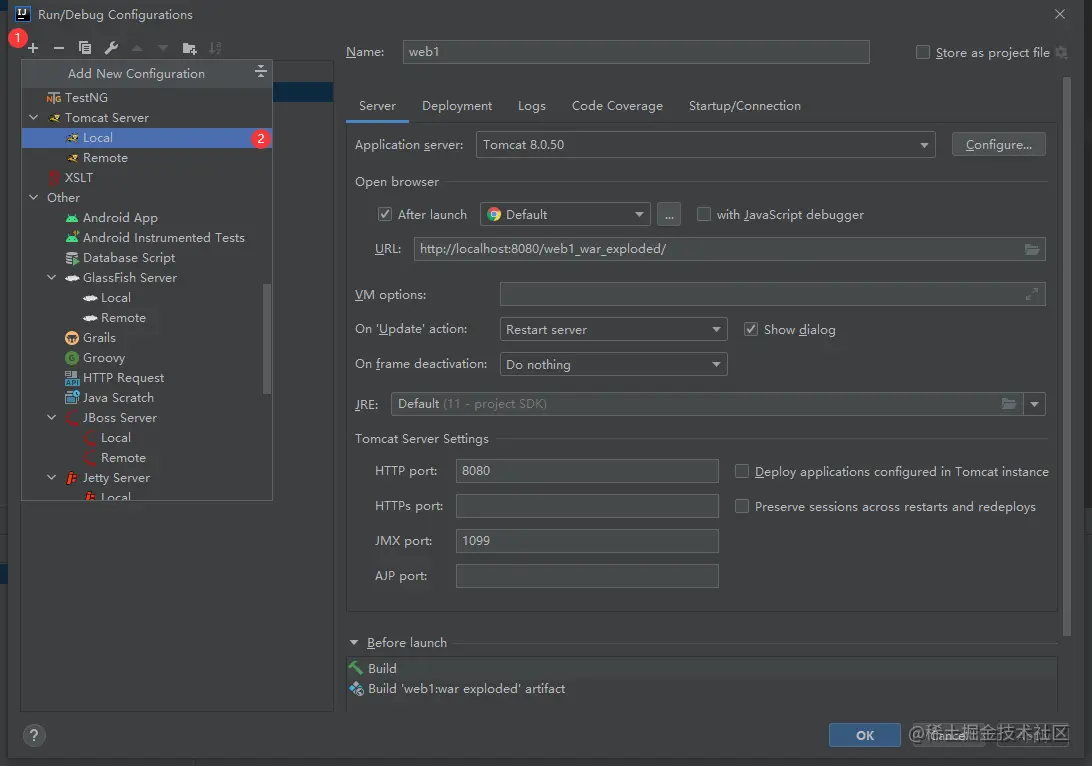
Task: Collapse the Before launch section
Action: (x=354, y=643)
